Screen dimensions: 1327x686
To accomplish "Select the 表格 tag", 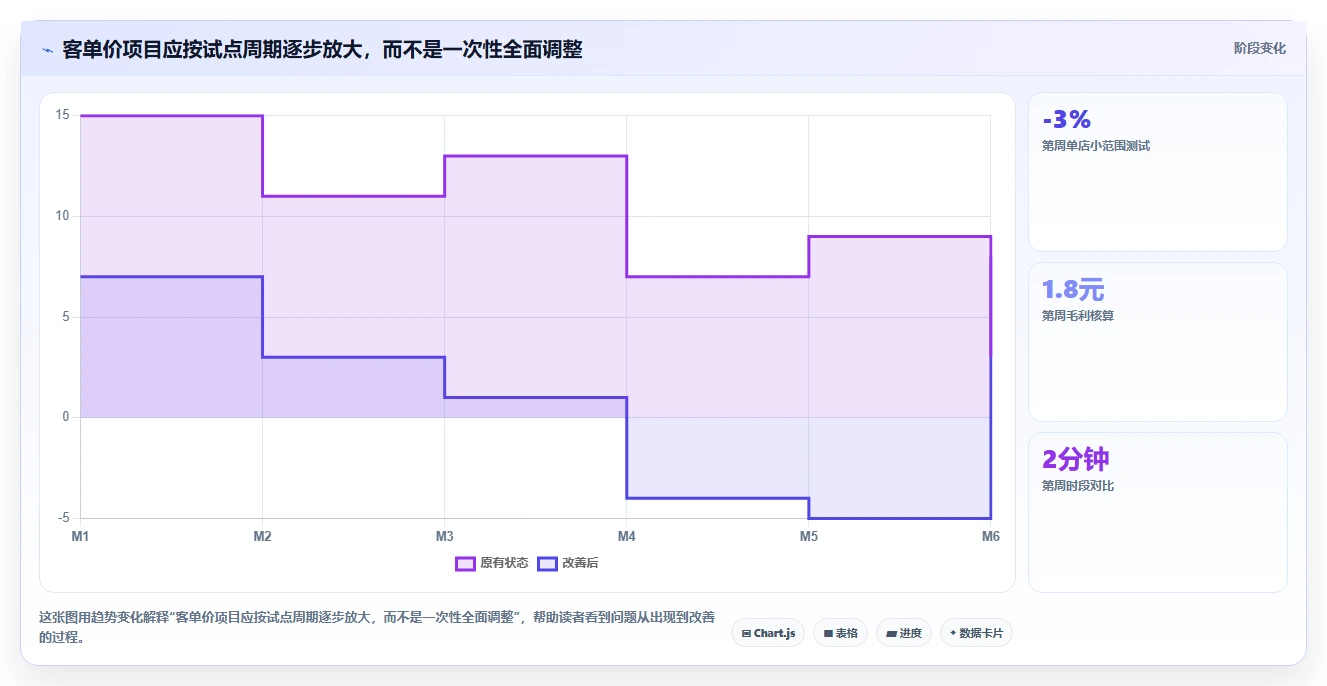I will coord(840,633).
